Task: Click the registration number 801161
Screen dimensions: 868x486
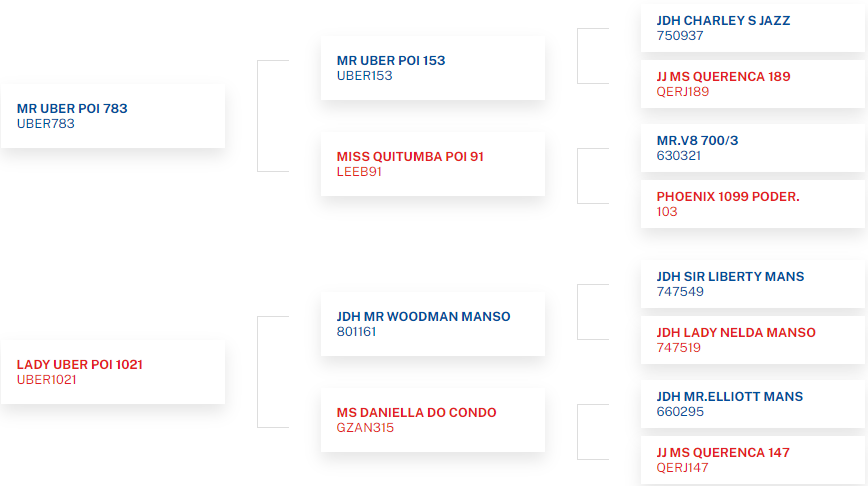Action: [x=356, y=332]
